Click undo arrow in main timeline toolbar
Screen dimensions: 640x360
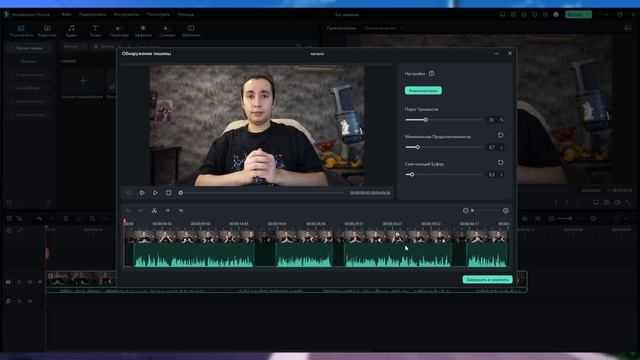tap(39, 219)
